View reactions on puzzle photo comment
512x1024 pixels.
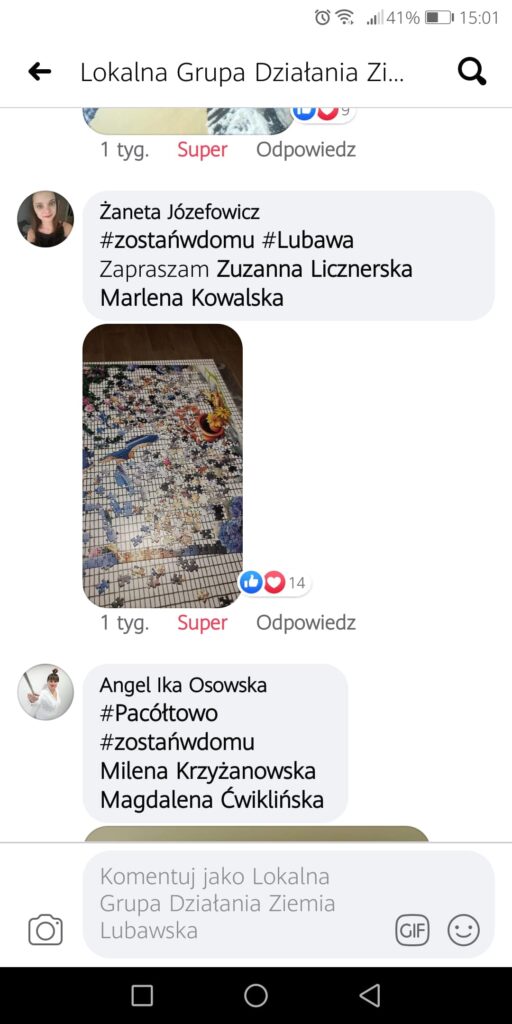point(274,583)
